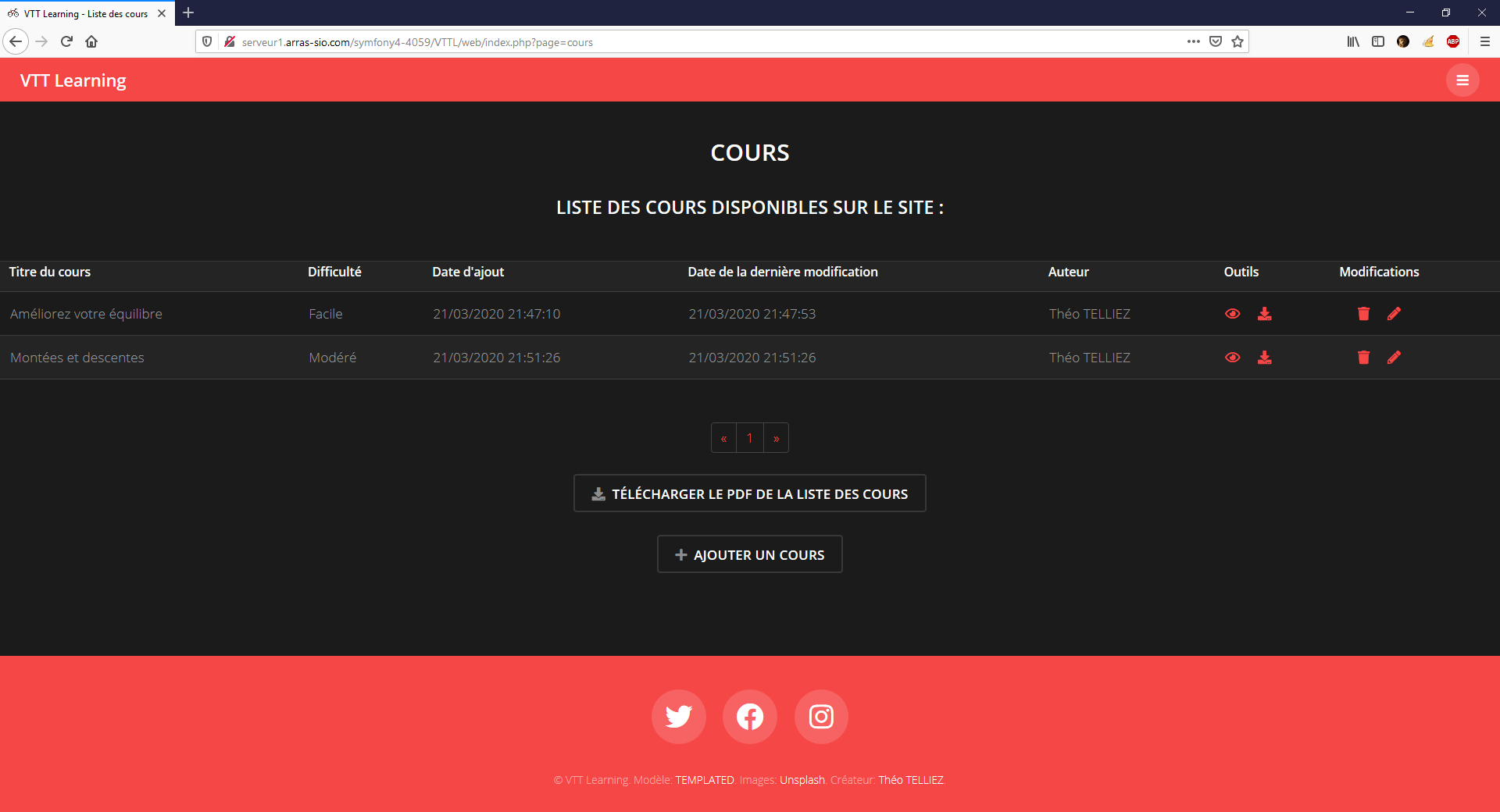This screenshot has width=1500, height=812.
Task: Go to next page of courses
Action: (776, 438)
